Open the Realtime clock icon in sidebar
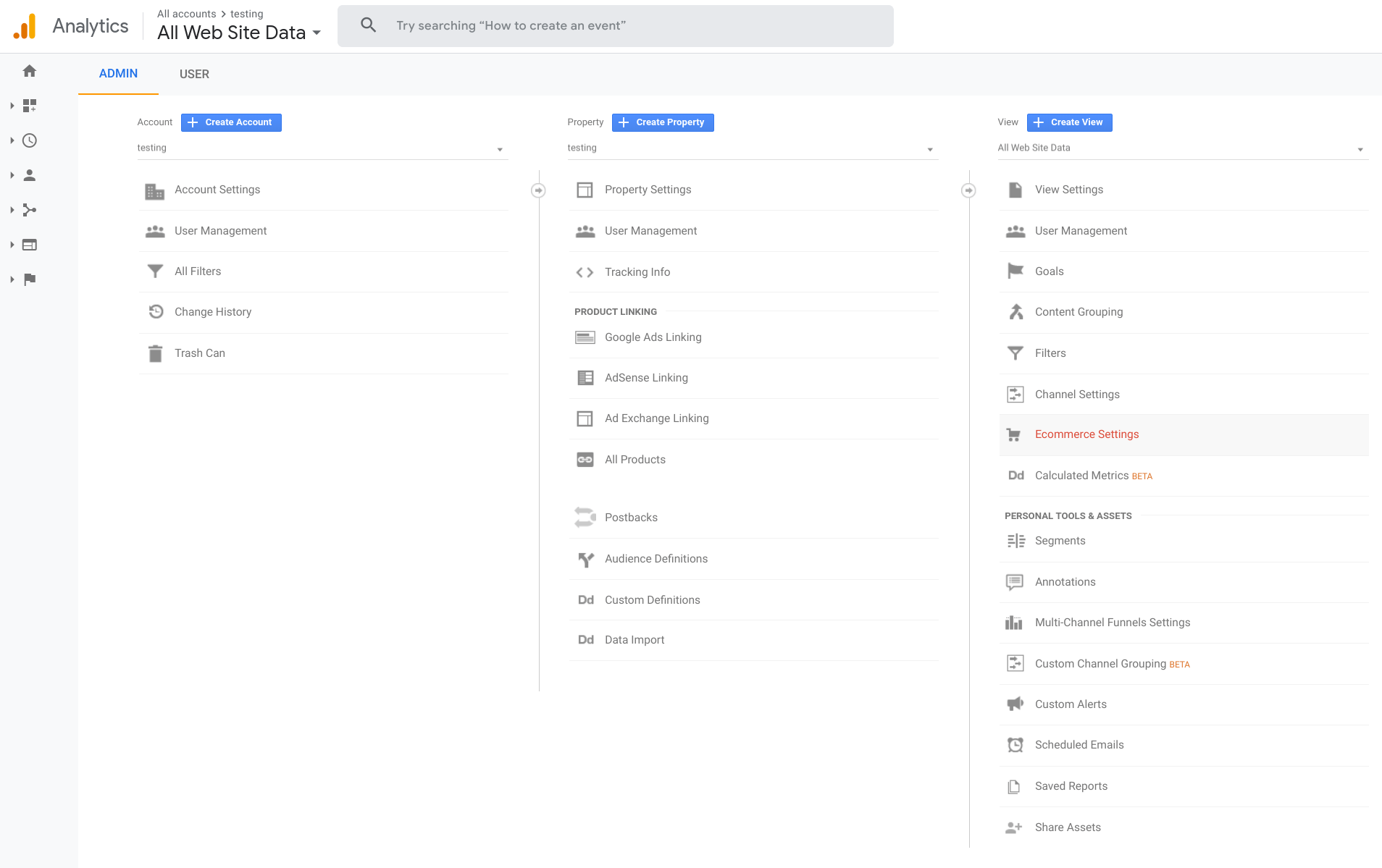1382x868 pixels. [30, 140]
